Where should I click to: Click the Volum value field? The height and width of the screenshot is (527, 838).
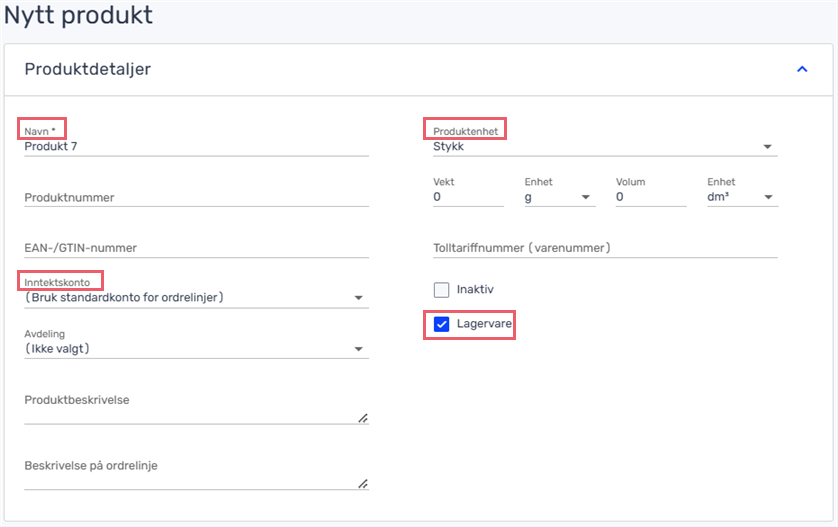(x=651, y=197)
